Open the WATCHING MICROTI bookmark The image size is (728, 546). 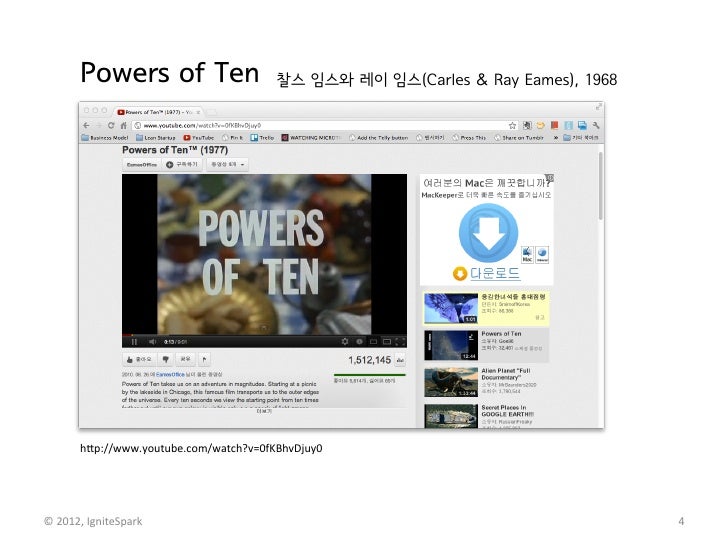pos(312,138)
